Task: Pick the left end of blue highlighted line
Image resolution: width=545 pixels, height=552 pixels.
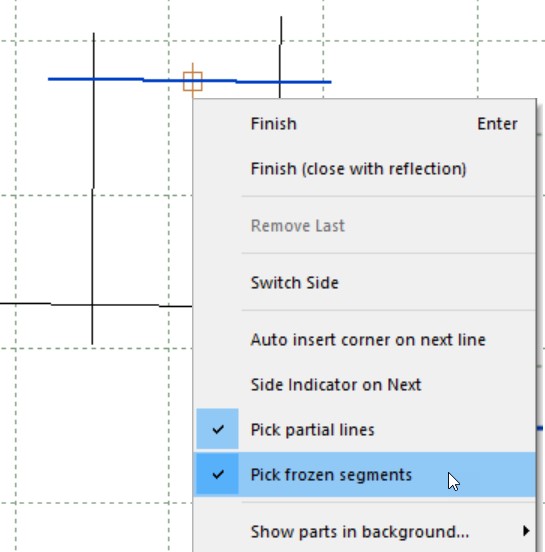Action: [x=50, y=79]
